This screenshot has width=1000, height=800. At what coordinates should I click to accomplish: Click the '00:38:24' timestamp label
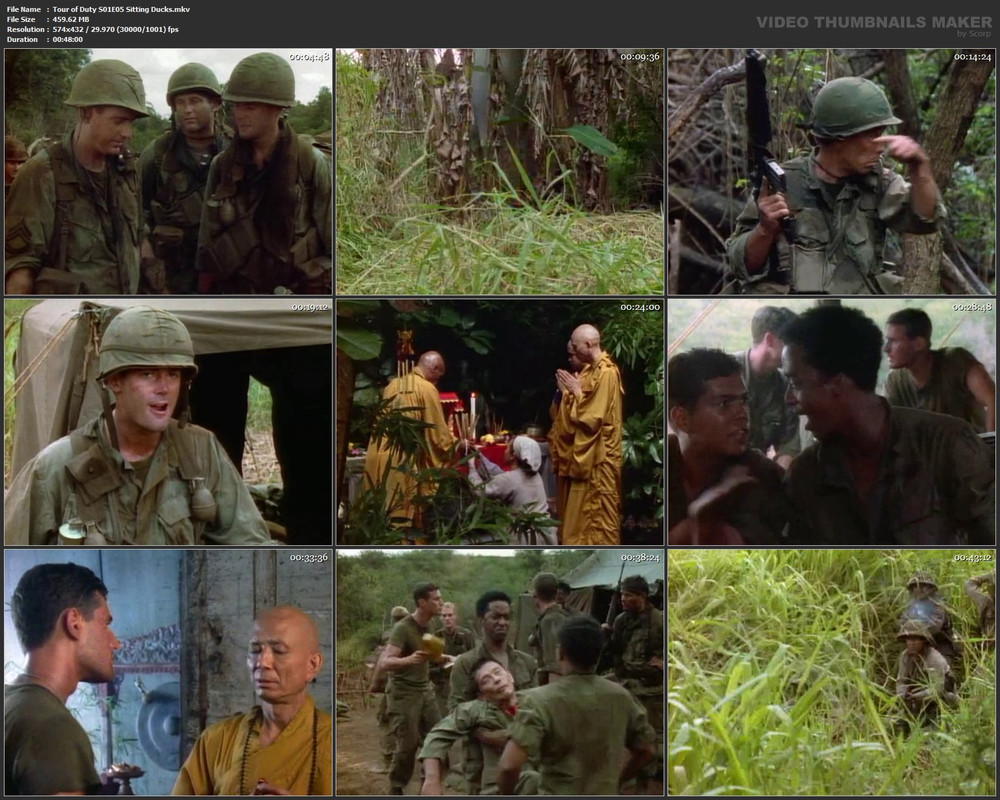640,558
